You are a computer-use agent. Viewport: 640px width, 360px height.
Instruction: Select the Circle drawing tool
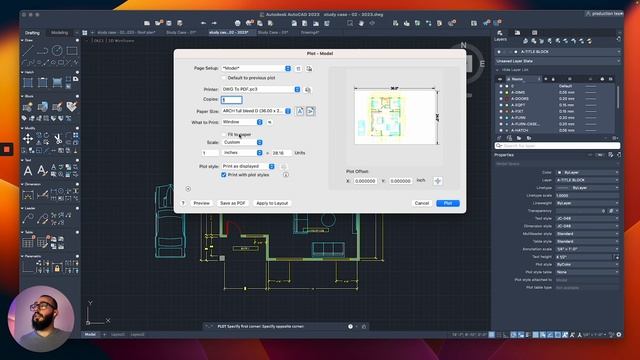[x=57, y=51]
